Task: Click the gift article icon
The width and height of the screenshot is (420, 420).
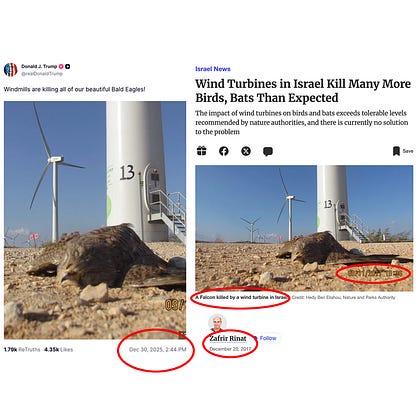Action: [202, 151]
